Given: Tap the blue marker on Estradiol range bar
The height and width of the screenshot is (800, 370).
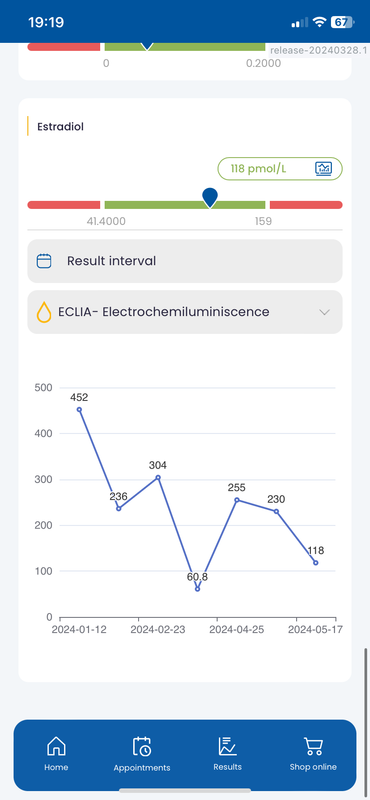Looking at the screenshot, I should [210, 198].
